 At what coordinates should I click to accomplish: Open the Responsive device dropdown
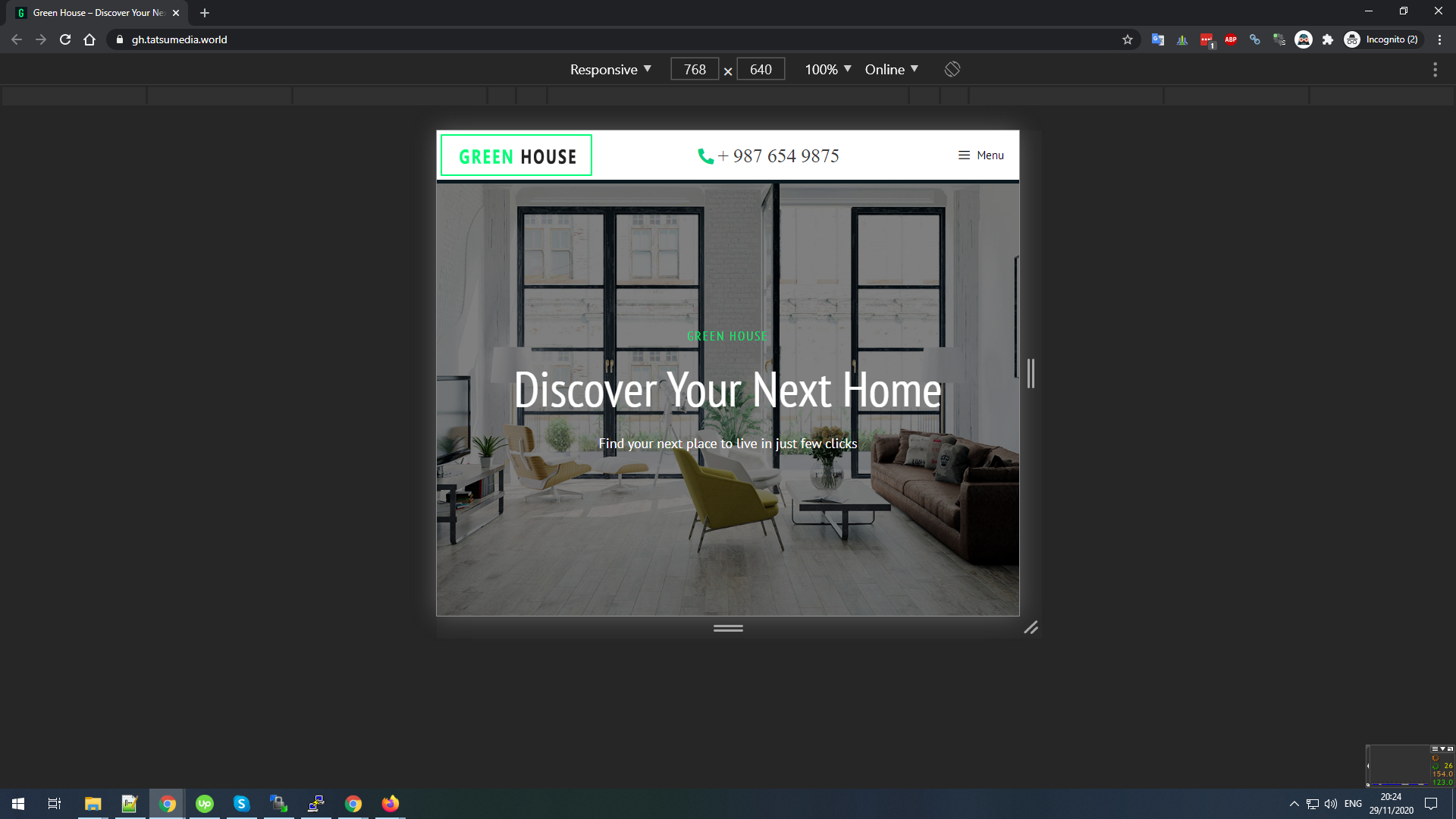(x=609, y=69)
